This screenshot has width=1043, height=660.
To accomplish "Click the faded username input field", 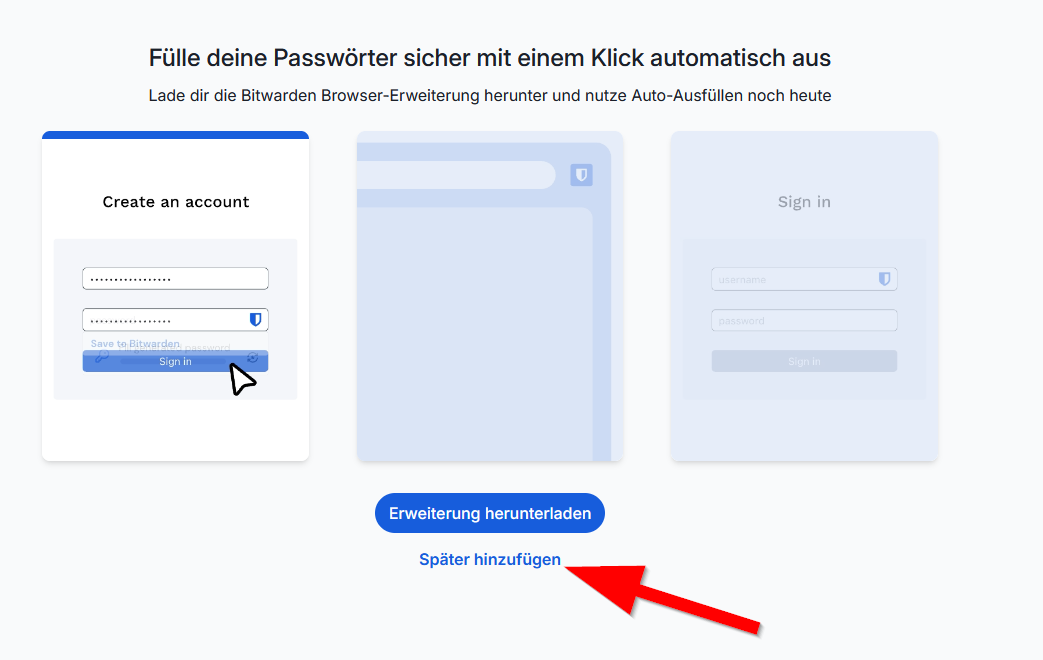I will [804, 279].
